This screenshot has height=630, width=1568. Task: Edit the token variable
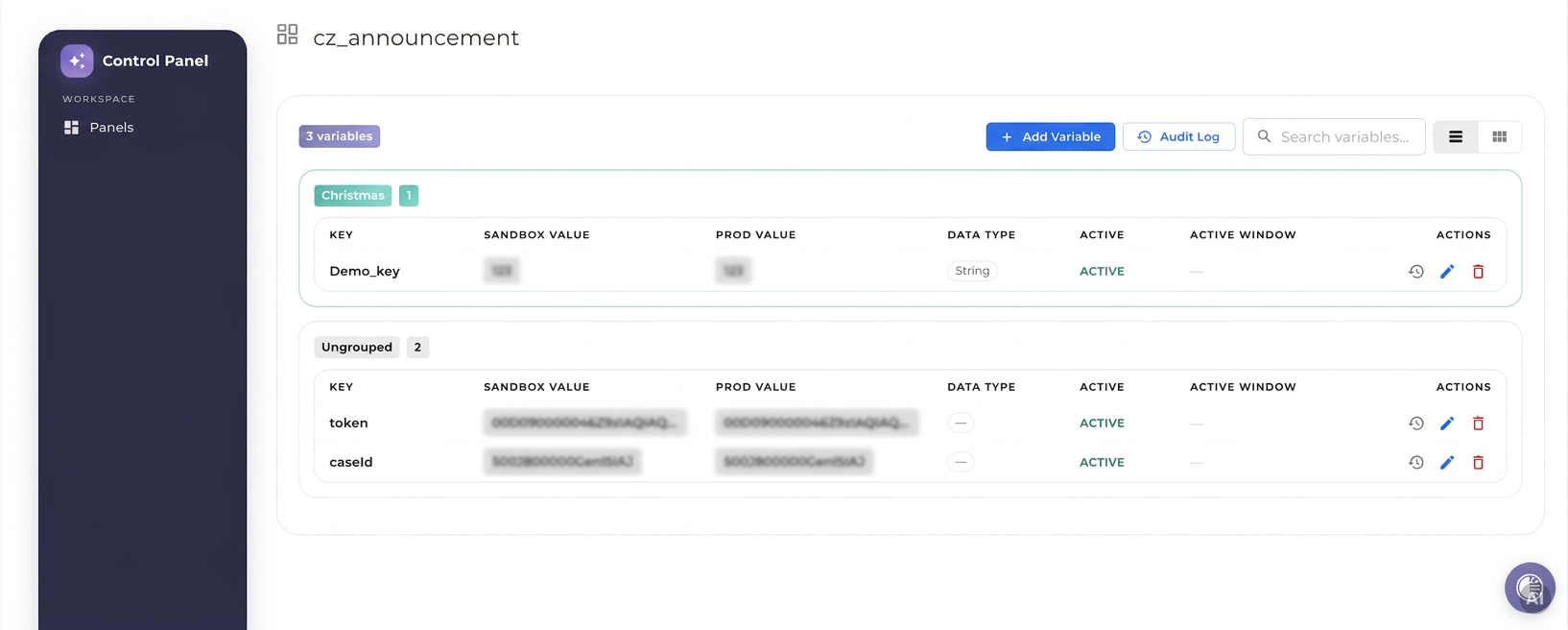1447,424
